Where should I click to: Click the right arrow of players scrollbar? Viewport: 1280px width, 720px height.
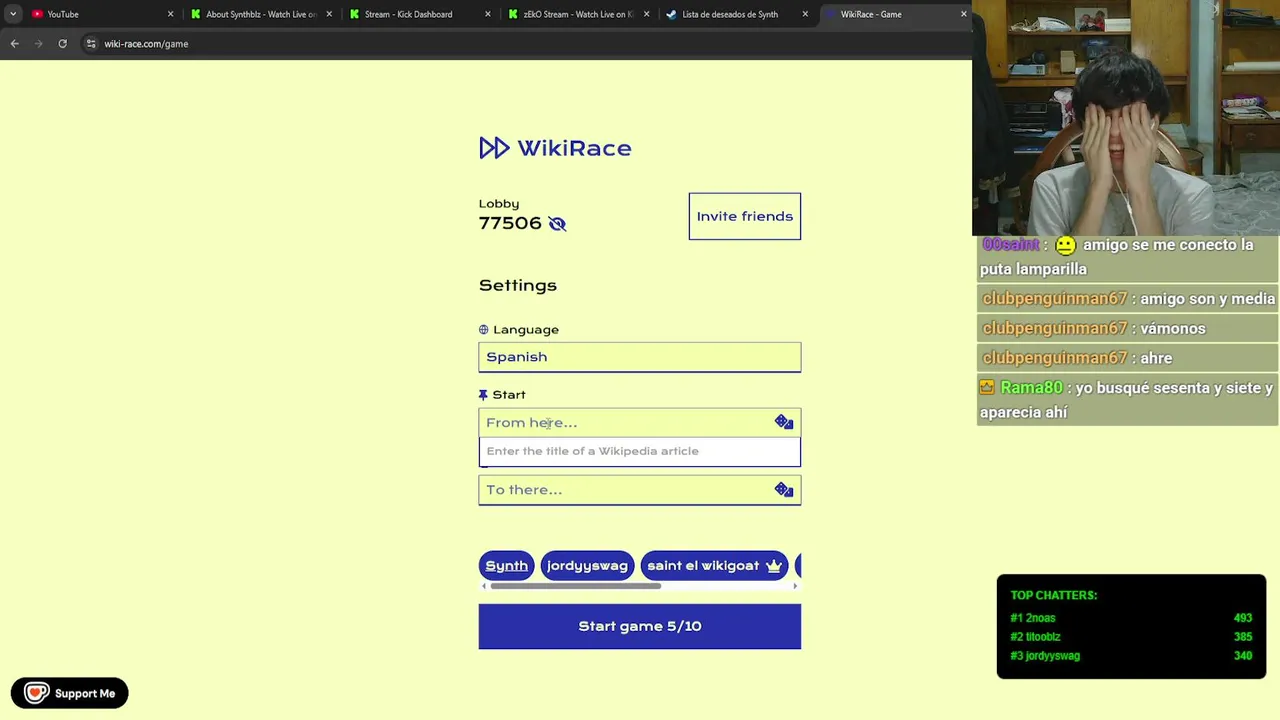[796, 586]
